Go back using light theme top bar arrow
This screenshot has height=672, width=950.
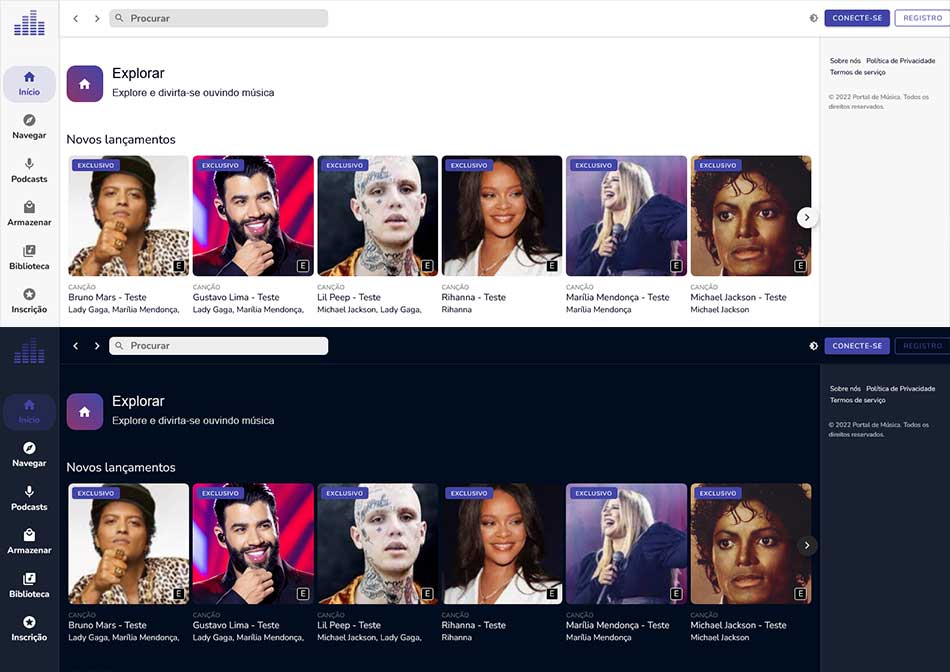[x=76, y=18]
